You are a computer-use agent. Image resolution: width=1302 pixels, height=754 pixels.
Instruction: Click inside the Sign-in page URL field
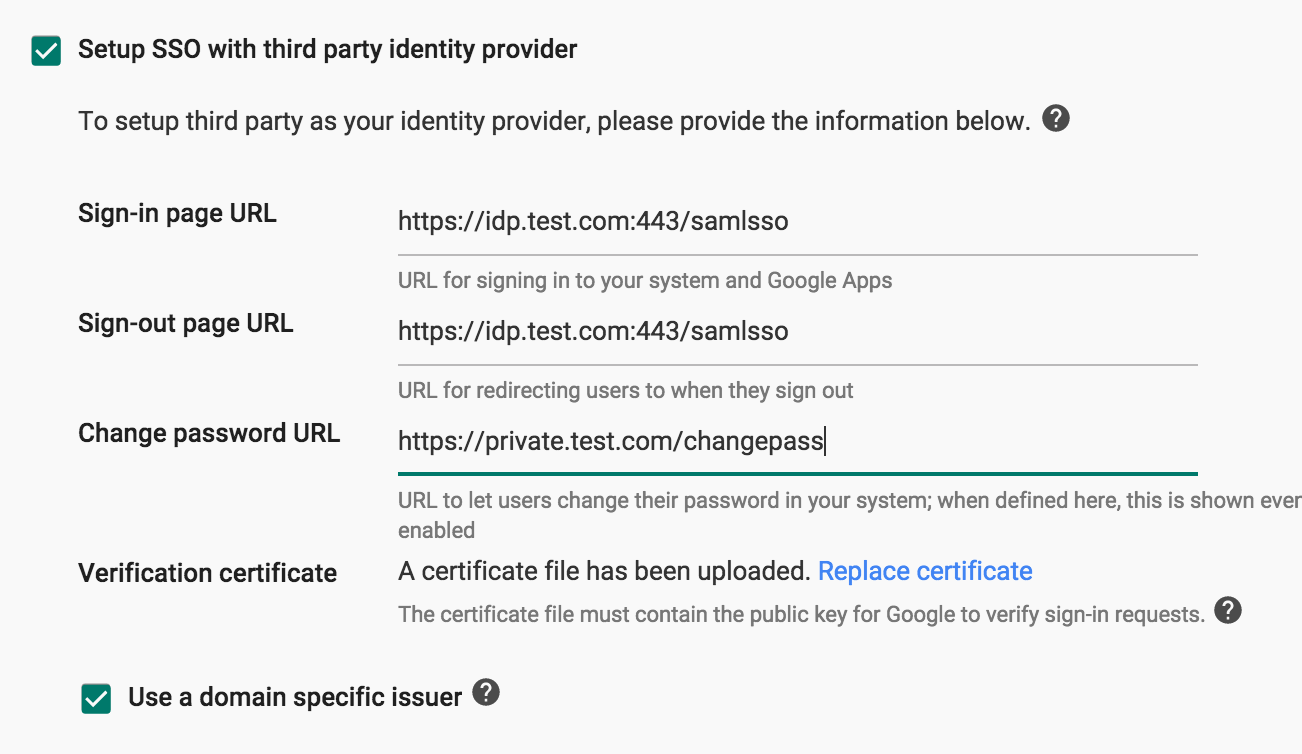(700, 222)
